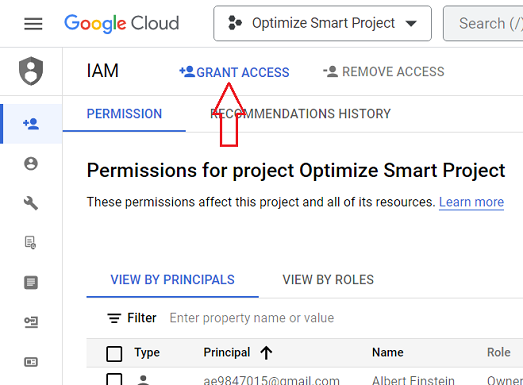
Task: Open the Service Accounts sidebar icon
Action: pos(31,322)
